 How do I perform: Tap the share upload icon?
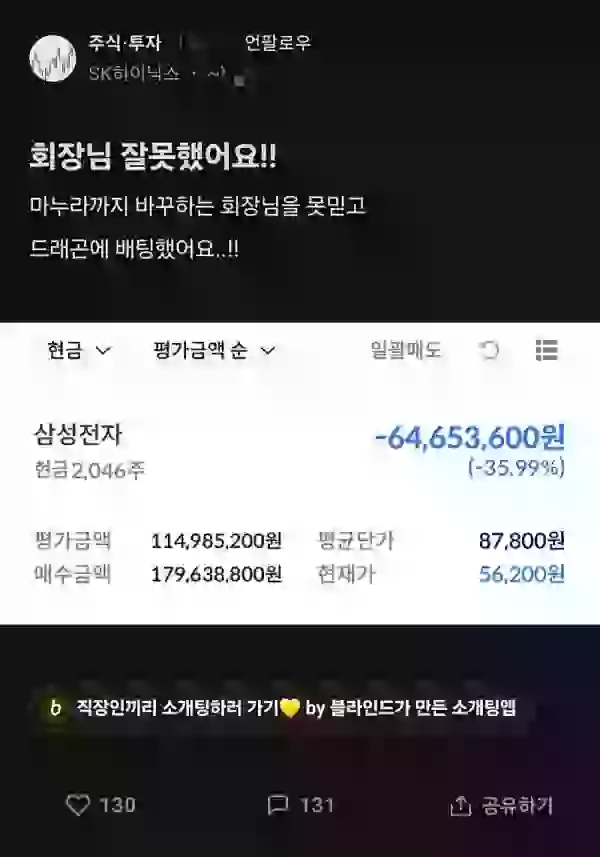point(460,806)
